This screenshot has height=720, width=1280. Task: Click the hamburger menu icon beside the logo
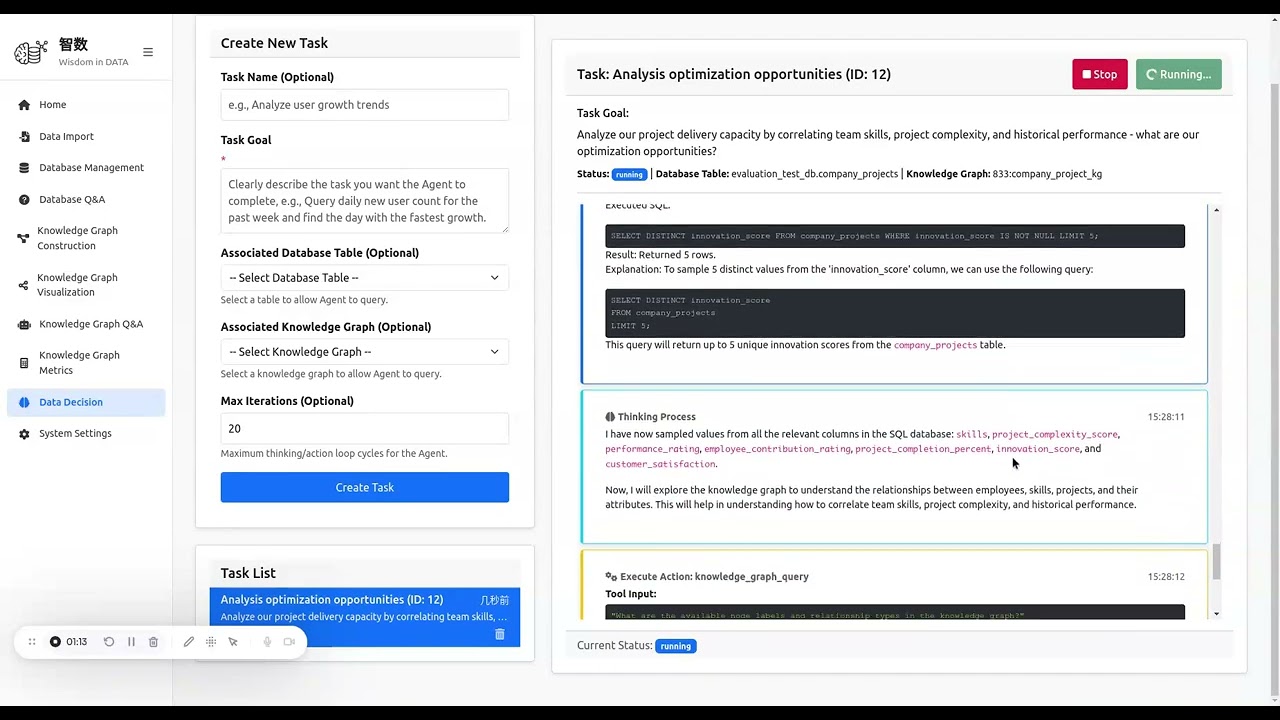pos(148,52)
